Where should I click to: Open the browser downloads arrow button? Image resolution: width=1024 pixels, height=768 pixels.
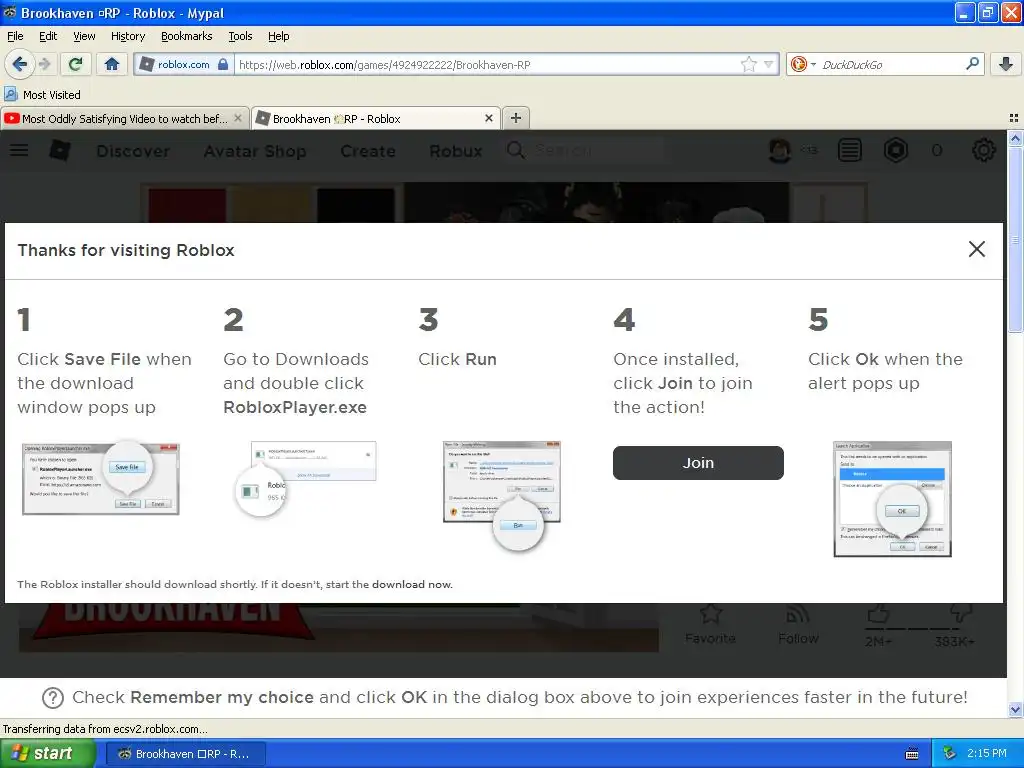pos(1006,64)
